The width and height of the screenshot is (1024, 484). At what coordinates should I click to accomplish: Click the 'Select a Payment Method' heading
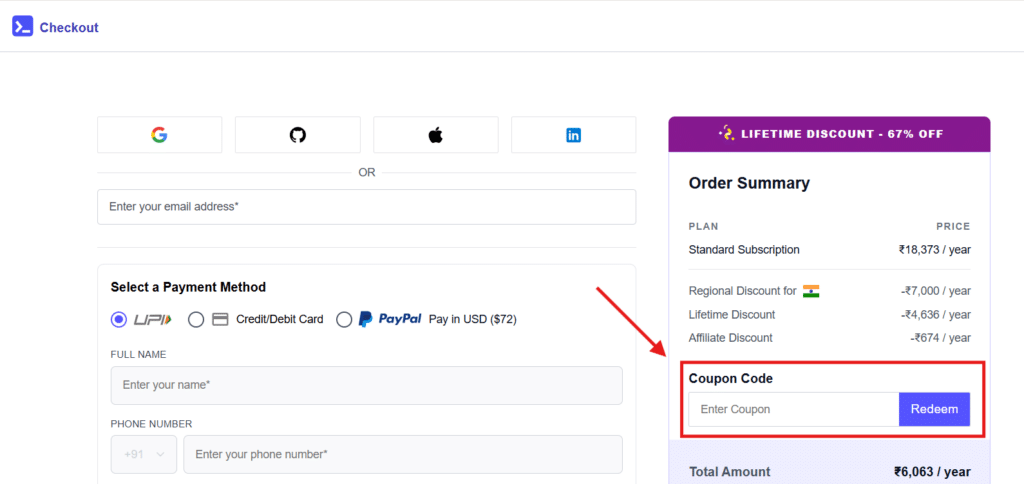coord(188,287)
